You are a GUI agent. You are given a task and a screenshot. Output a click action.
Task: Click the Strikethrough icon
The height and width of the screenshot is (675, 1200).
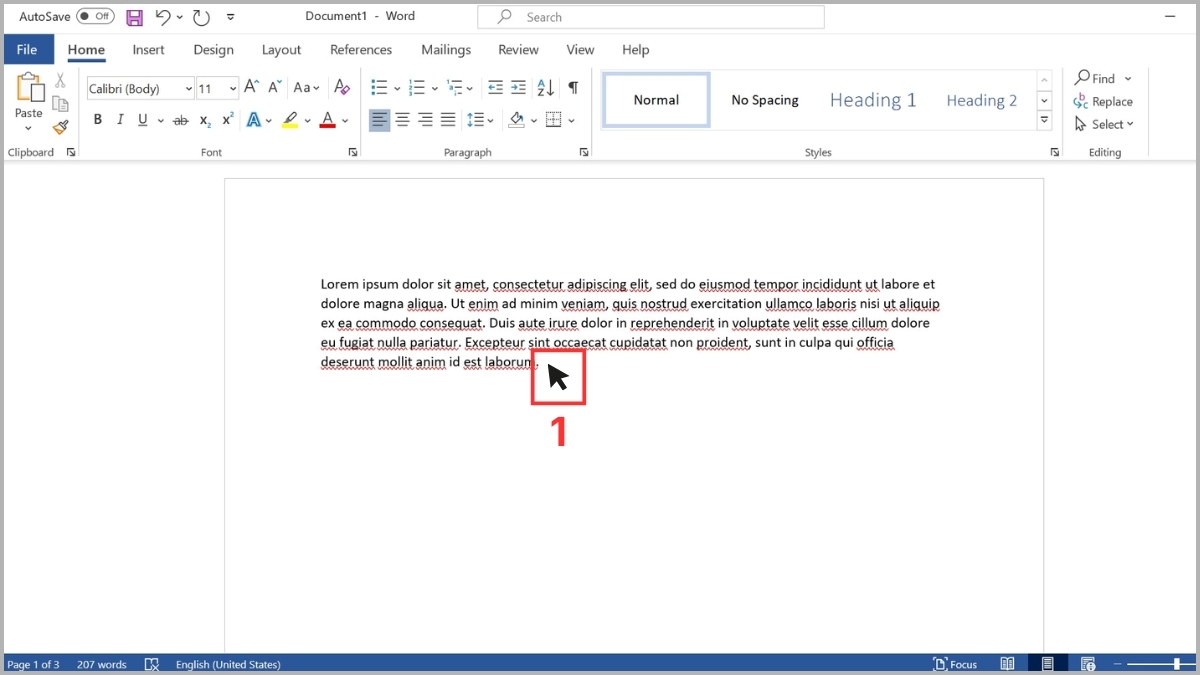180,119
